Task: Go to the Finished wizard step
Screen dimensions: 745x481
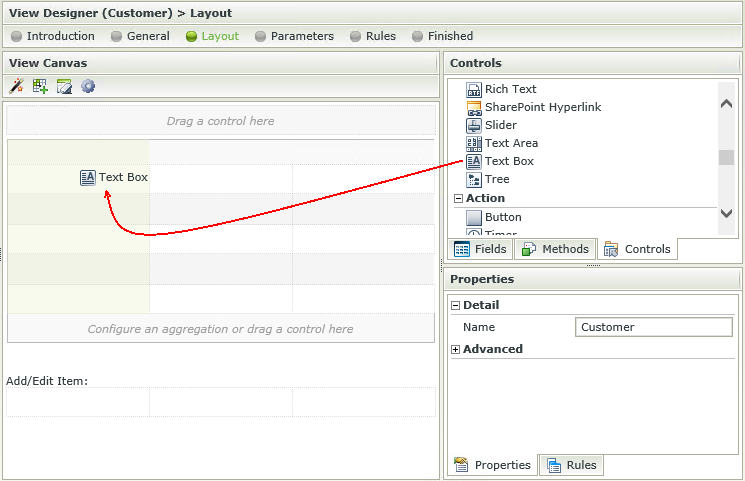Action: point(442,36)
